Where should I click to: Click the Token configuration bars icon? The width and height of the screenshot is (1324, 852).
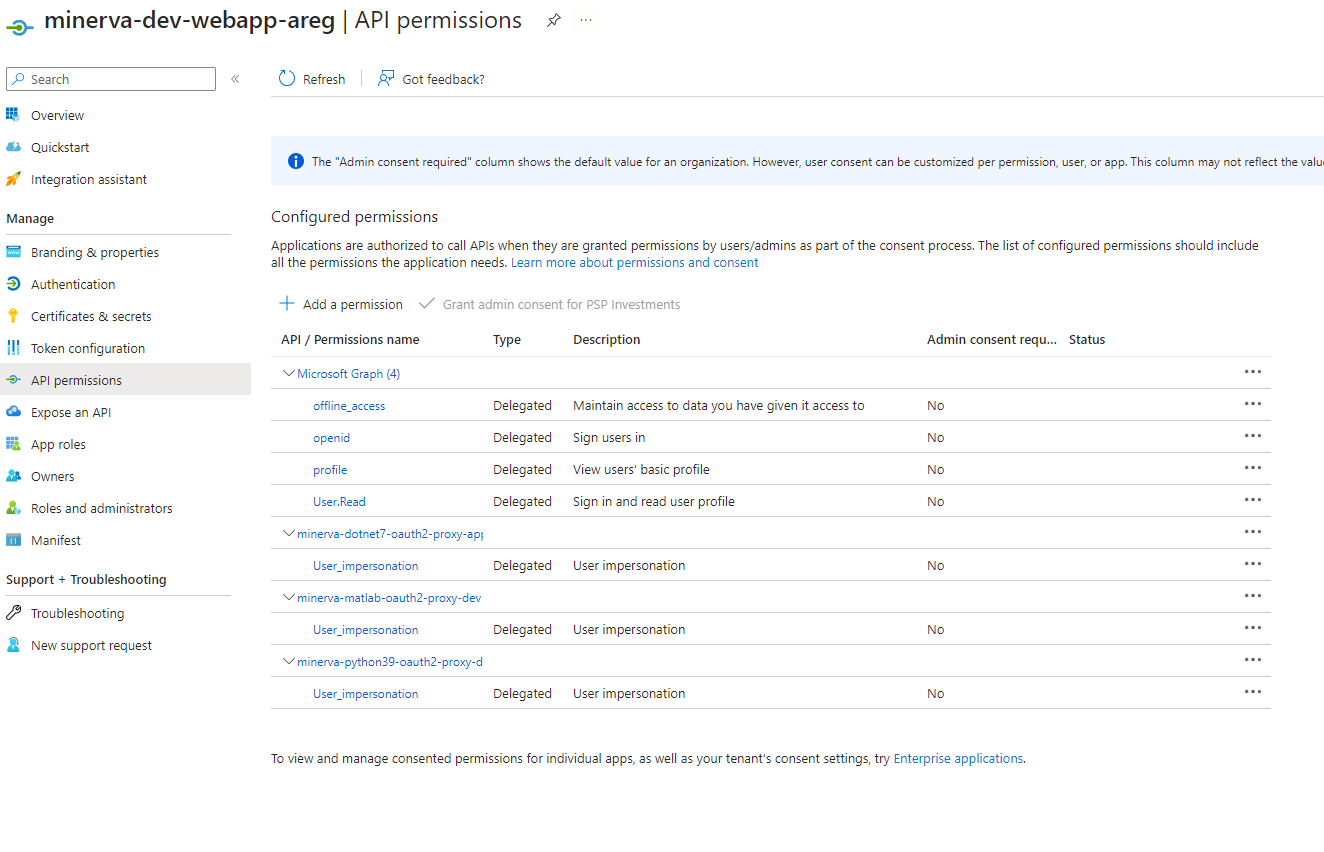(x=13, y=348)
